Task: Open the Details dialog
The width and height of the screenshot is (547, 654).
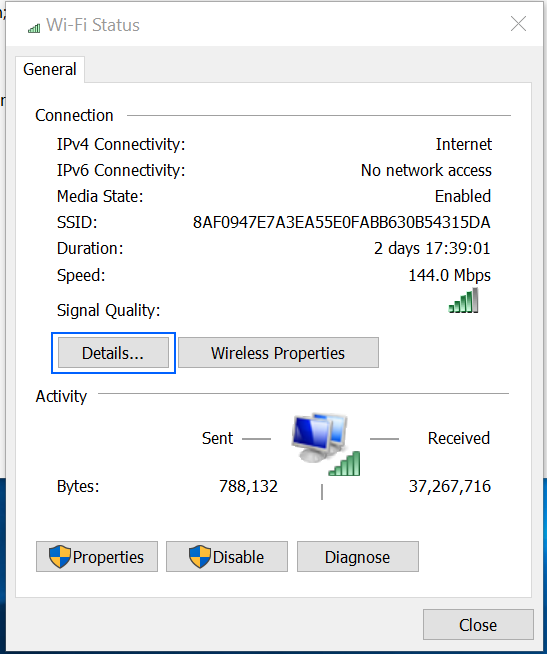Action: click(113, 353)
